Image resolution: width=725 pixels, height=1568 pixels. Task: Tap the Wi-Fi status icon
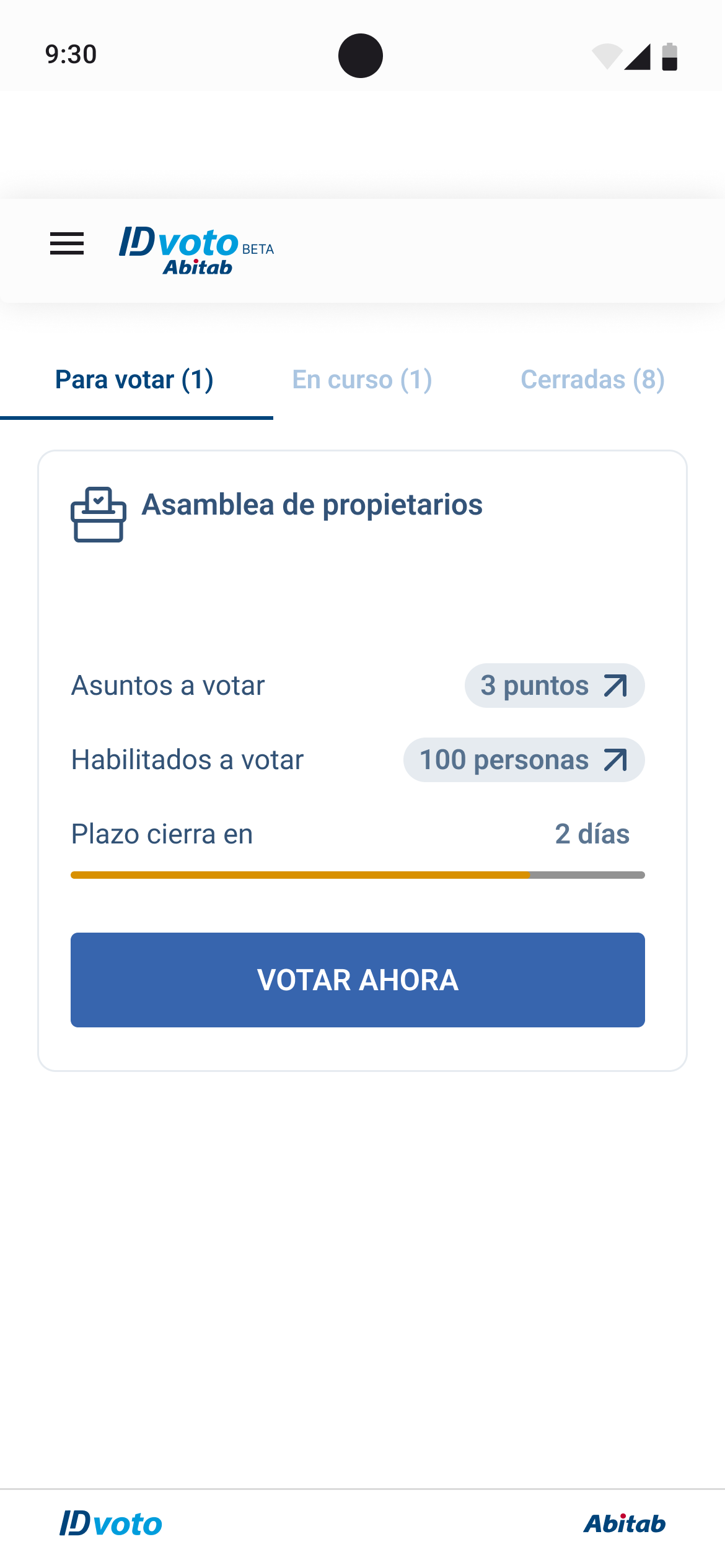pyautogui.click(x=607, y=57)
